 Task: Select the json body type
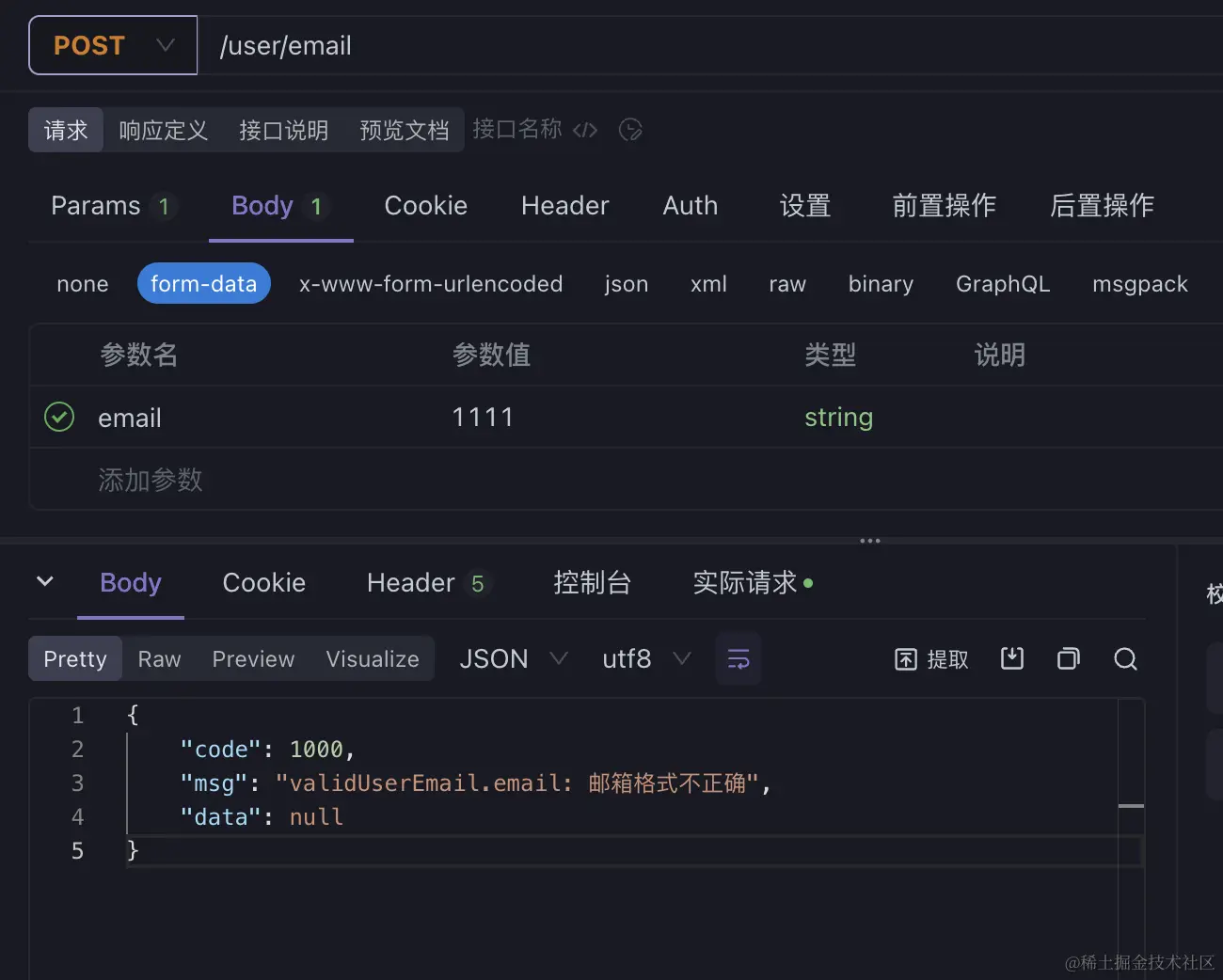[x=626, y=283]
